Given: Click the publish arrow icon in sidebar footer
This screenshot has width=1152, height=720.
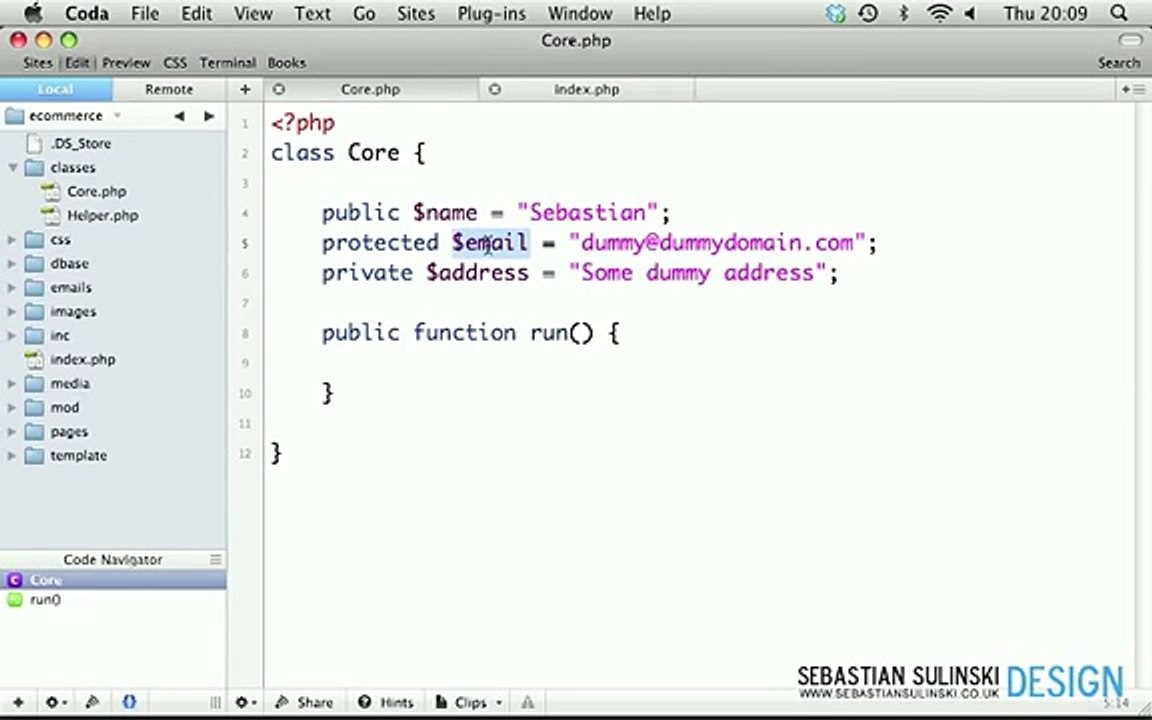Looking at the screenshot, I should tap(93, 702).
